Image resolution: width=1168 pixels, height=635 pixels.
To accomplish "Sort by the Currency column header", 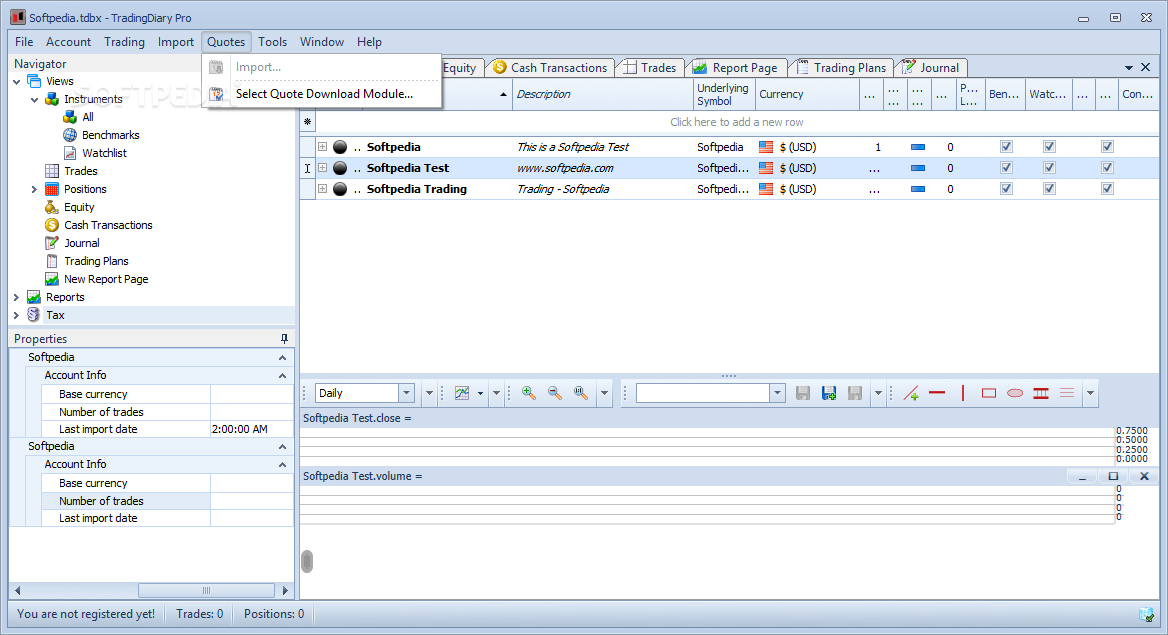I will click(807, 94).
